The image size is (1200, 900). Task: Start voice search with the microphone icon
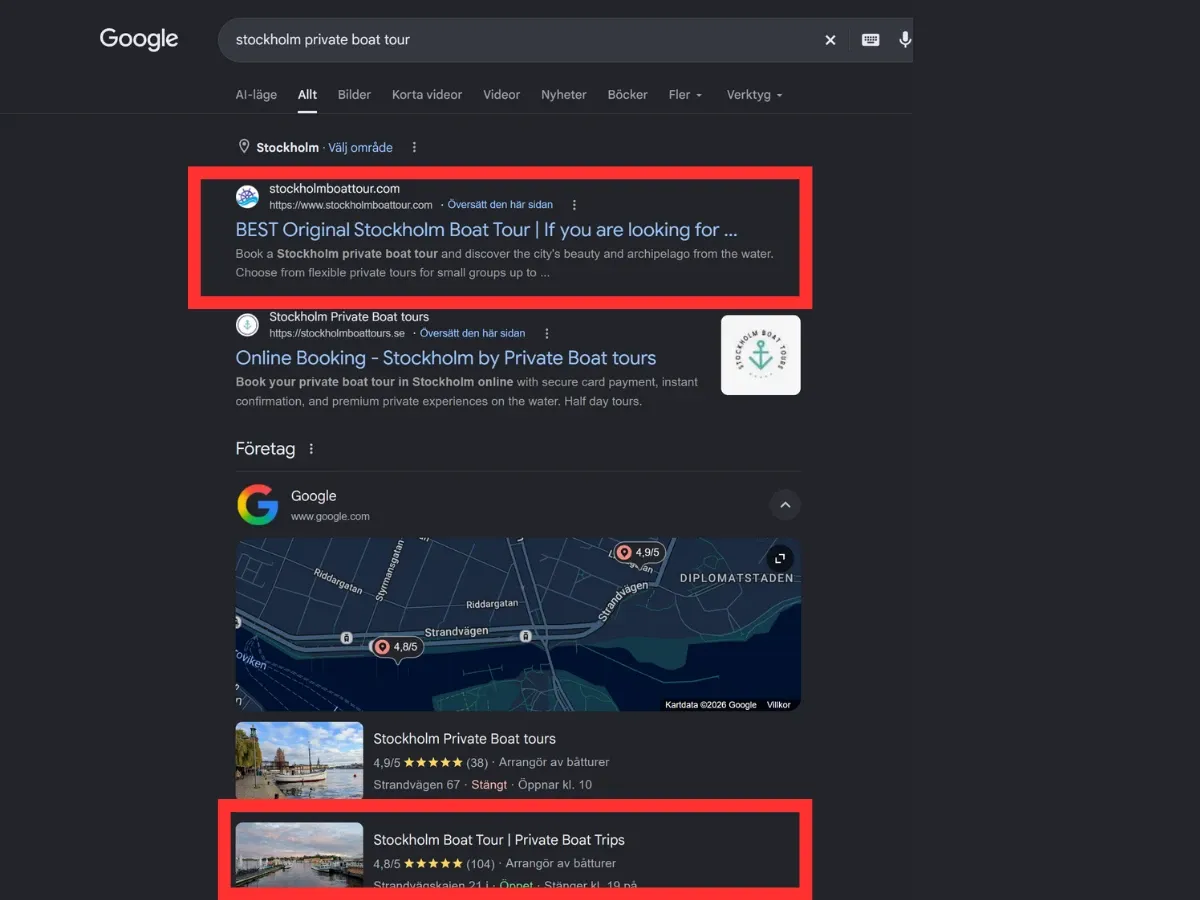[905, 40]
